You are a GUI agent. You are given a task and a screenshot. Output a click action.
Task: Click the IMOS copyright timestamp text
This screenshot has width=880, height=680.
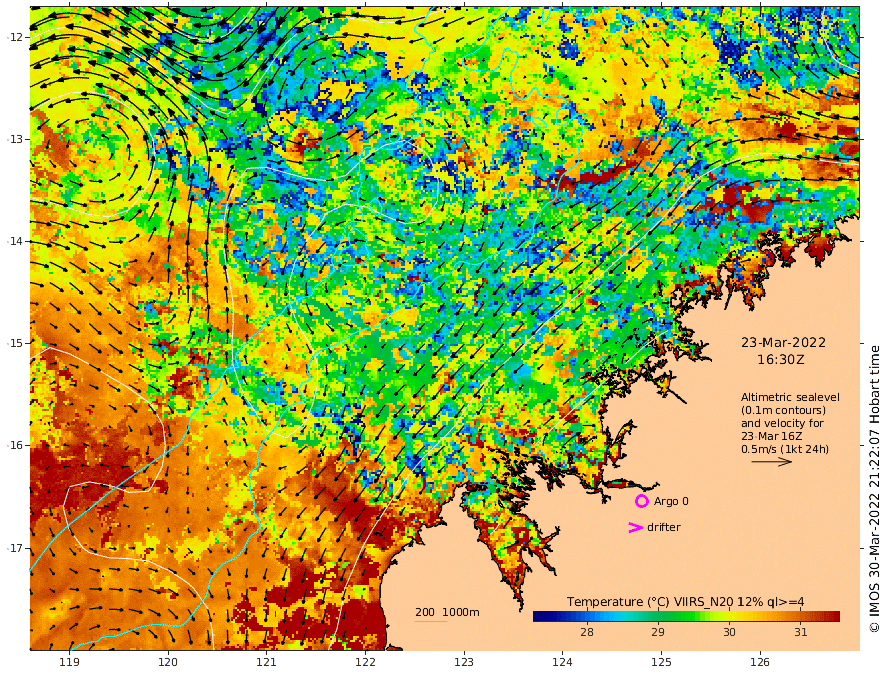(x=874, y=489)
